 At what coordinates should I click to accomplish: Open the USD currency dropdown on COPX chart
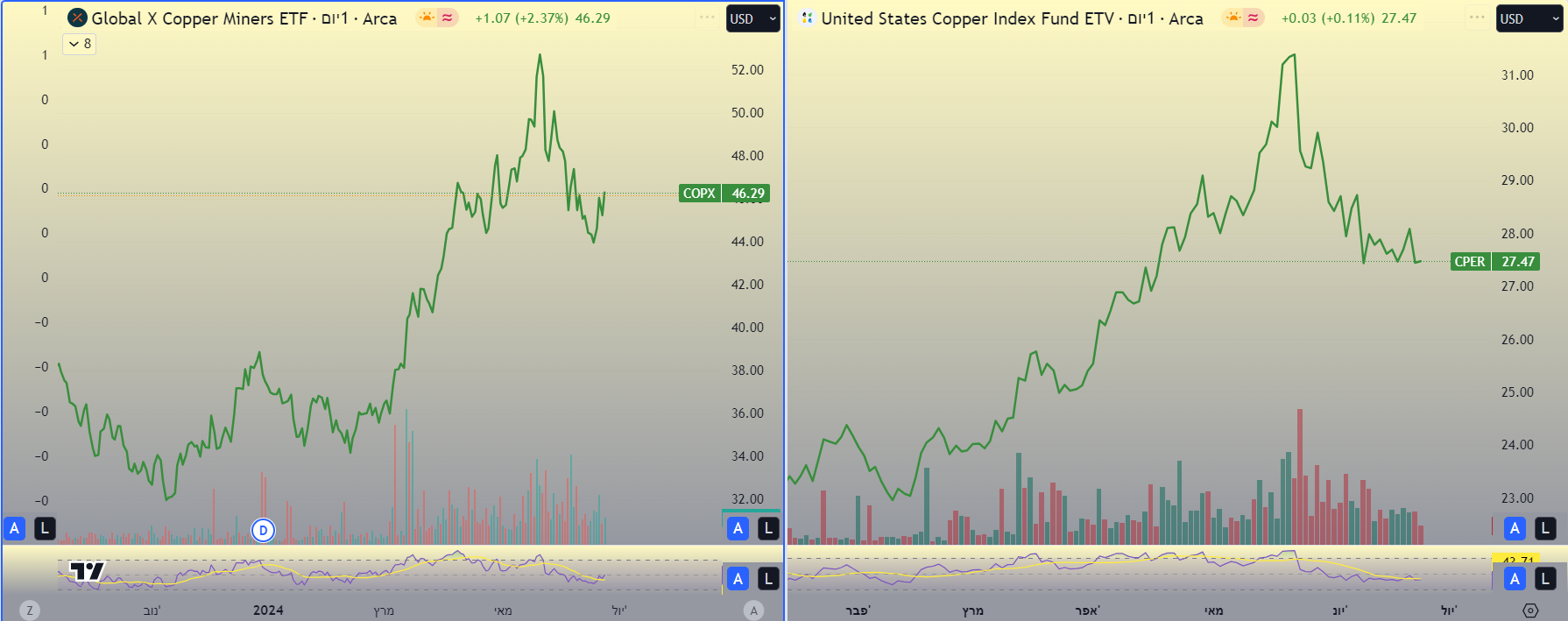click(753, 19)
